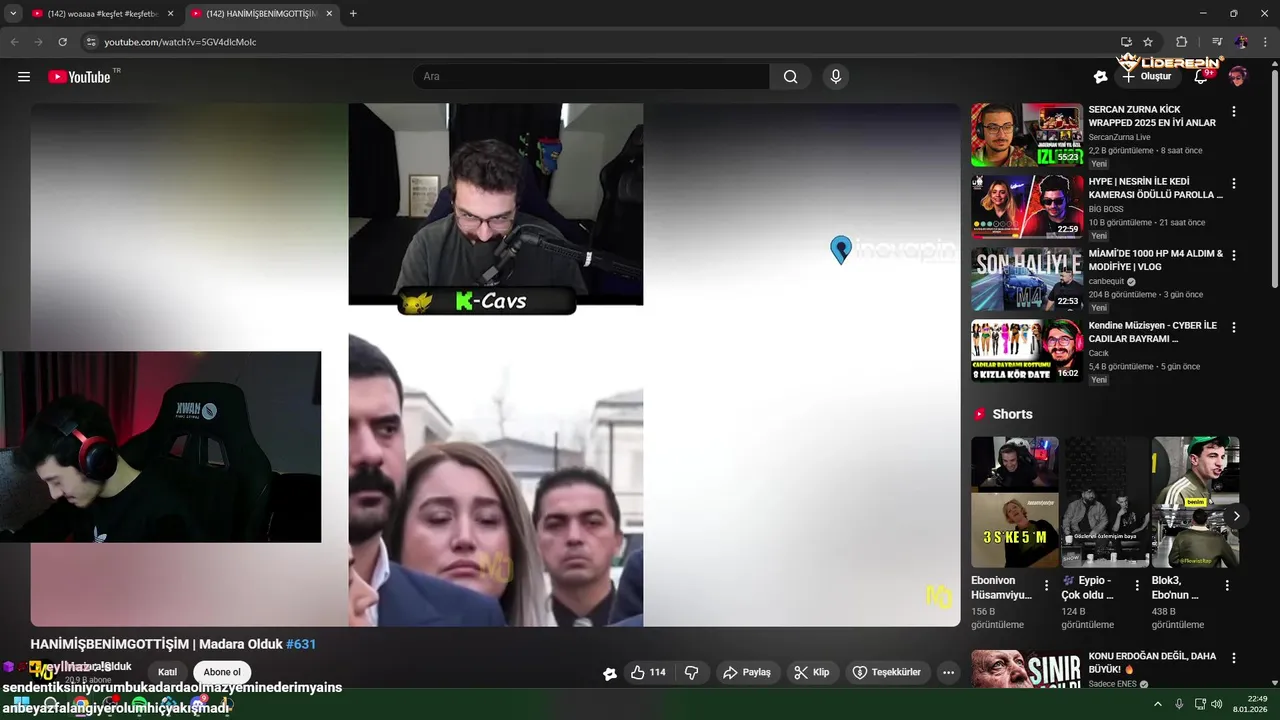Click microphone icon in system tray
1280x720 pixels.
pyautogui.click(x=1179, y=704)
